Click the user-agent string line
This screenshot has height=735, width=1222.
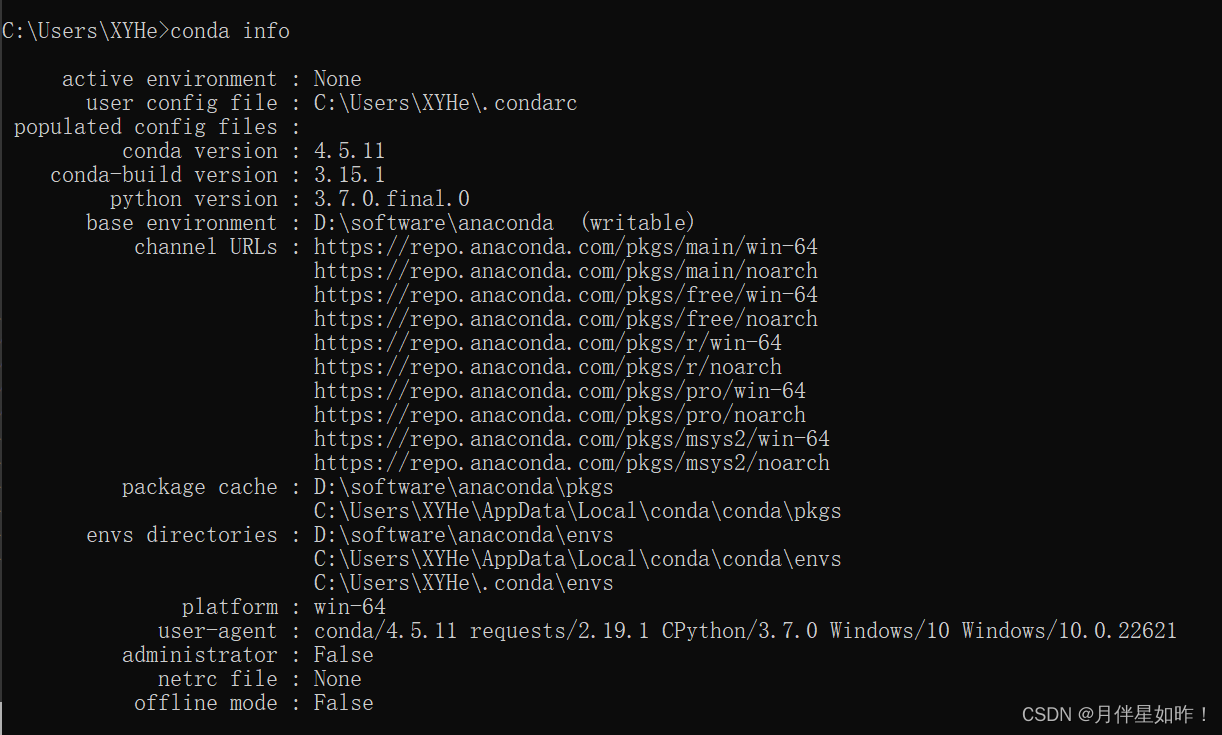[x=745, y=631]
